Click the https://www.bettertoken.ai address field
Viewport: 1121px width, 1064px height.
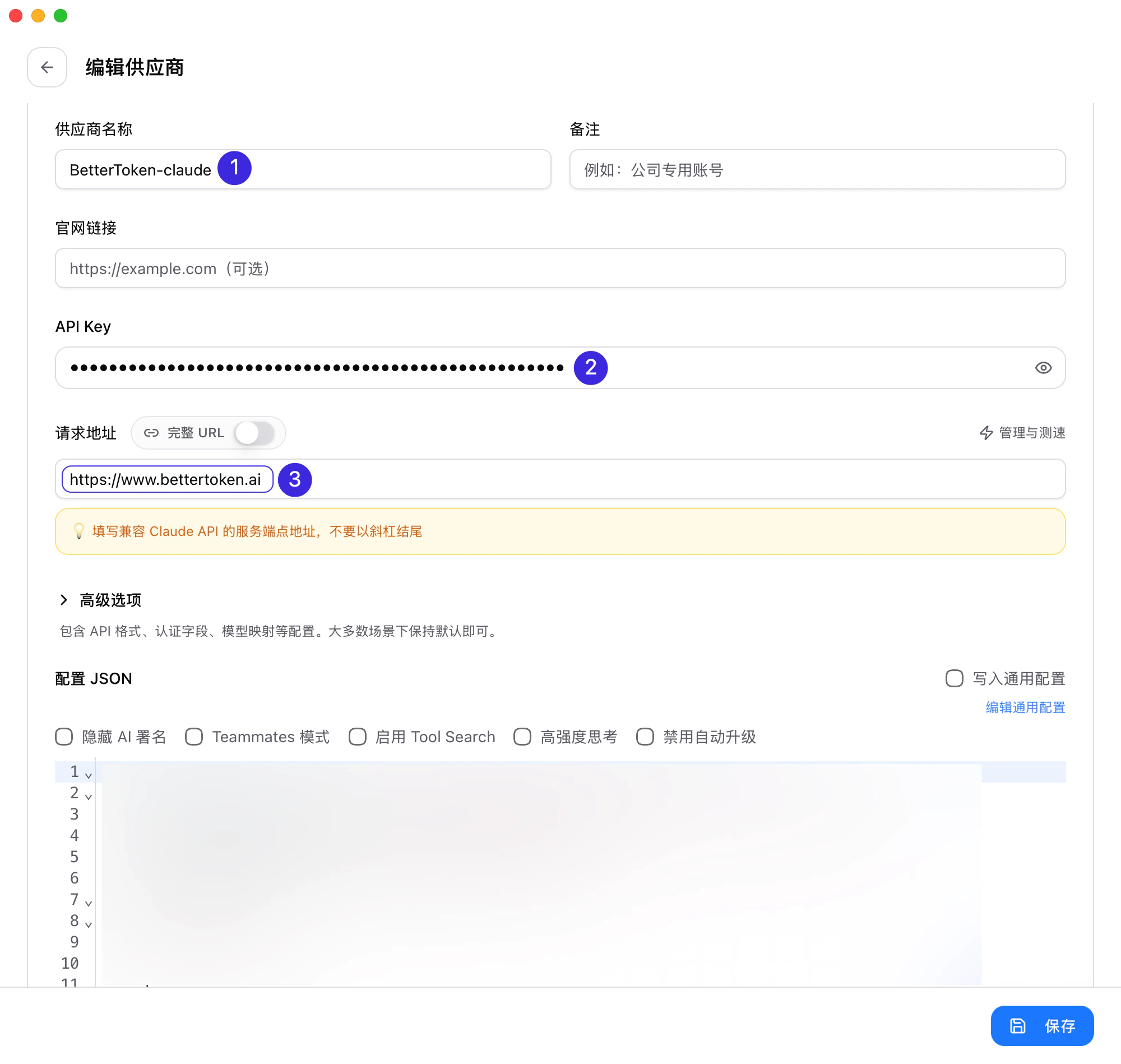tap(166, 479)
